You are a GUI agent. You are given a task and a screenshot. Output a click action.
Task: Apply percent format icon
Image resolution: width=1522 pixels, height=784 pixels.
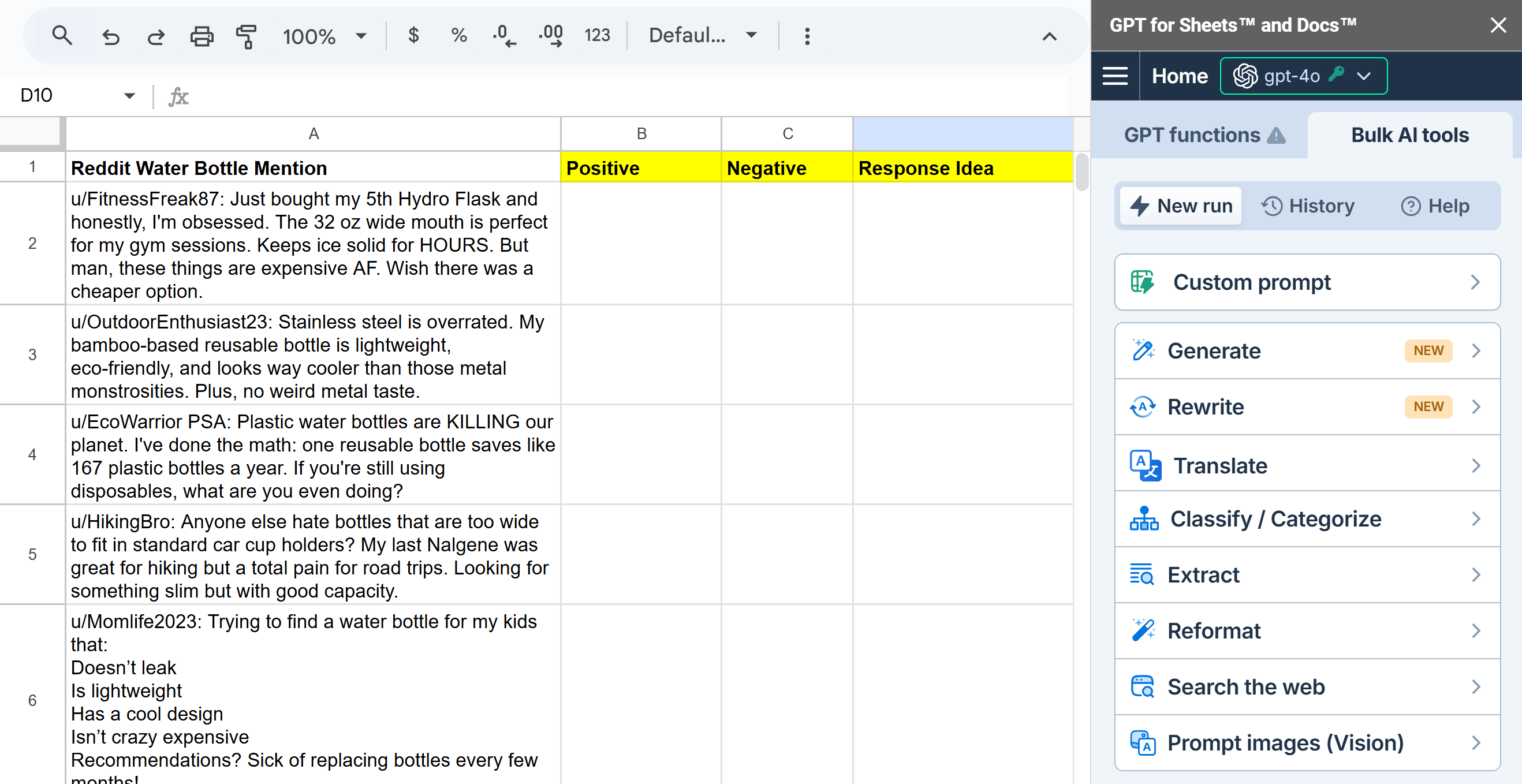[x=458, y=35]
